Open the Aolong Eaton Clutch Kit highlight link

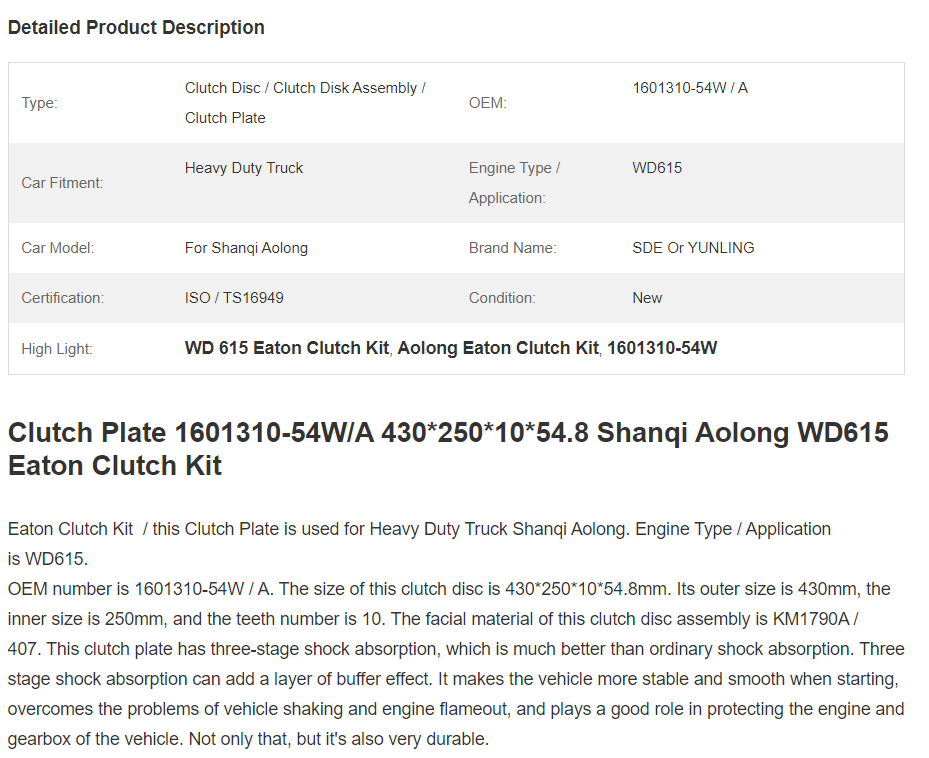tap(498, 348)
